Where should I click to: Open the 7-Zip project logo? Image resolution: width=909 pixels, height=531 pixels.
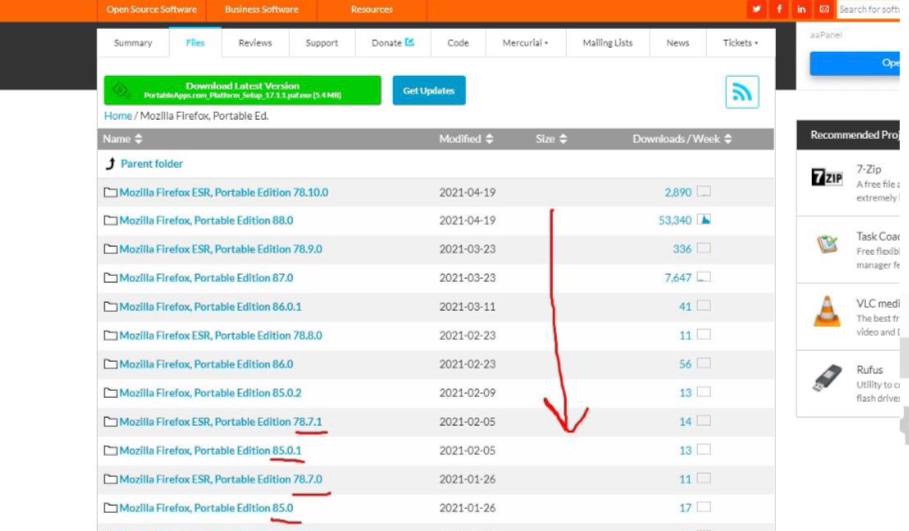click(x=826, y=178)
